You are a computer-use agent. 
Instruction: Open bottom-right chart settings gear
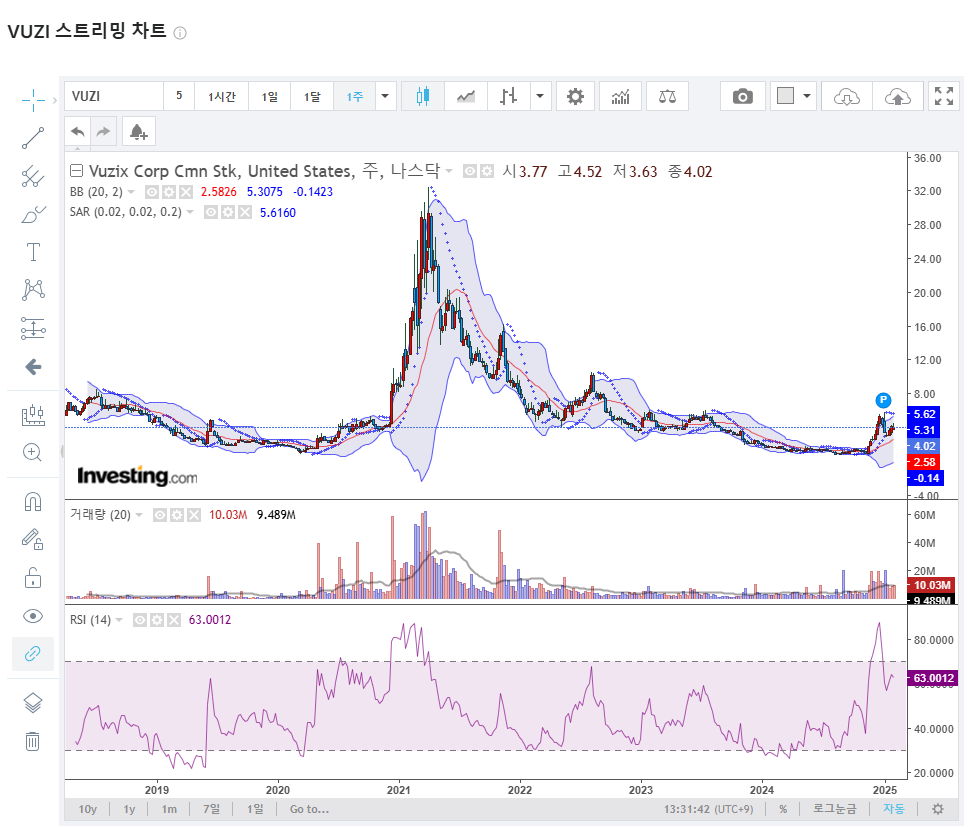[938, 809]
